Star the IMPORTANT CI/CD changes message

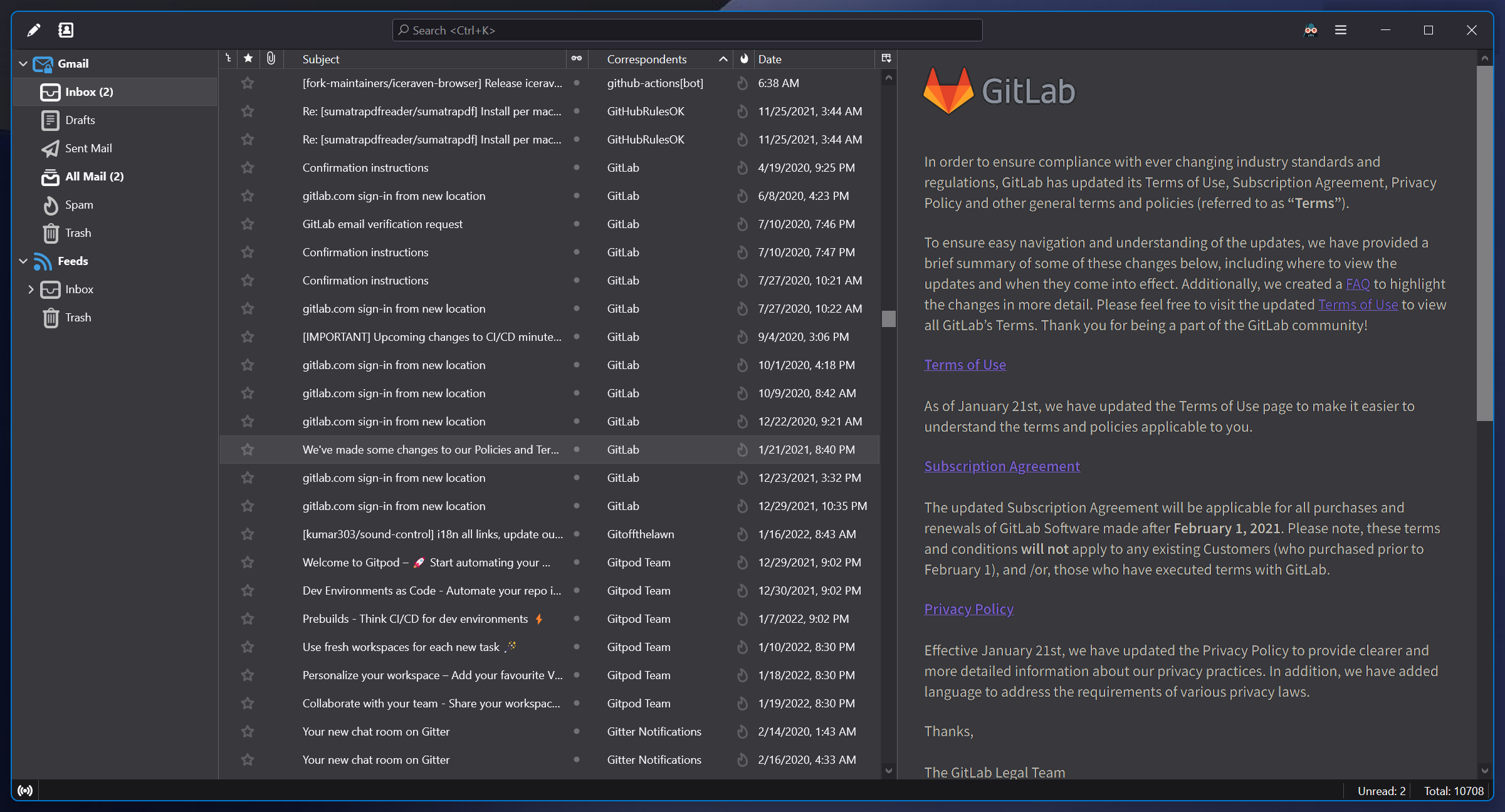point(248,336)
